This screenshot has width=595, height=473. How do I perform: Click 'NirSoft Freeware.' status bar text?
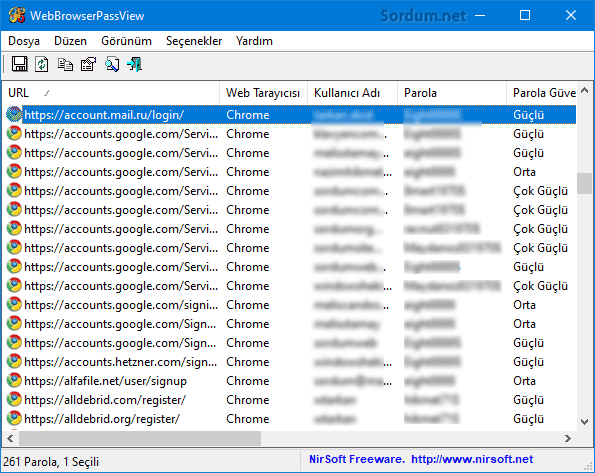pos(357,459)
